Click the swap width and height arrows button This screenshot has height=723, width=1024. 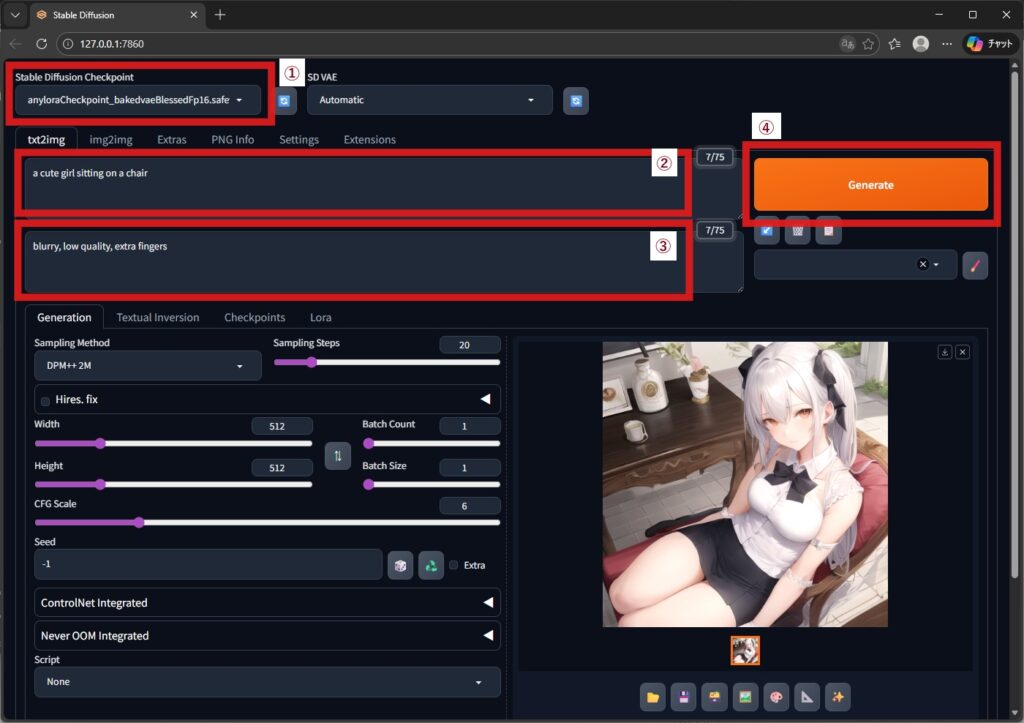tap(338, 455)
